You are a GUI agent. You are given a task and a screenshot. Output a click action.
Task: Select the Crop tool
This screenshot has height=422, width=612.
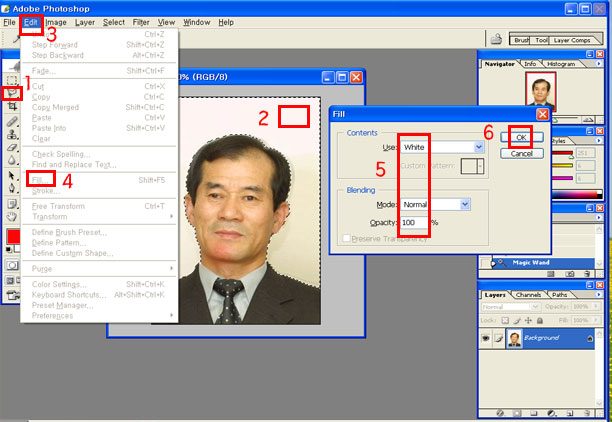[x=12, y=106]
